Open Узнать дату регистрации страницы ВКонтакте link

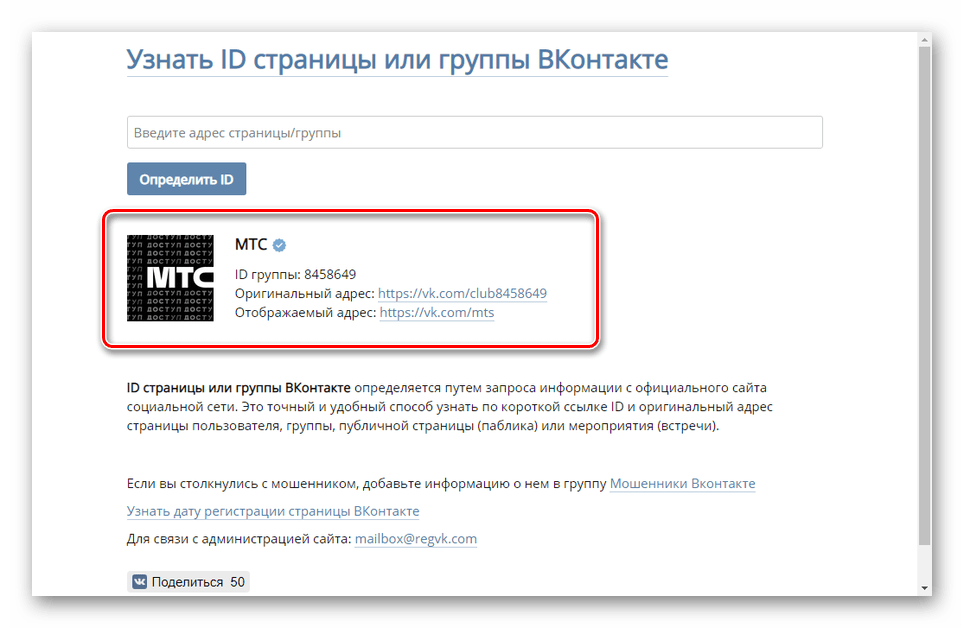[273, 511]
